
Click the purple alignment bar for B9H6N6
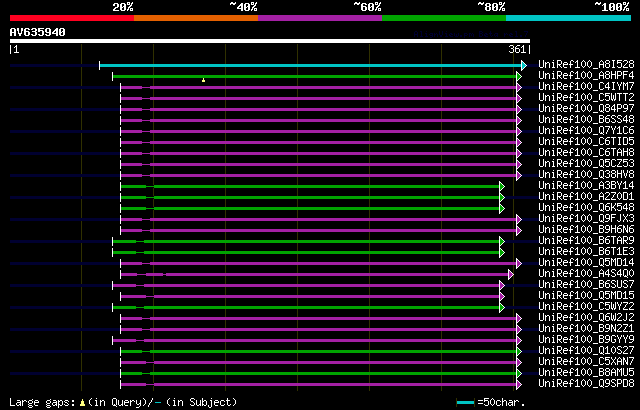(318, 230)
